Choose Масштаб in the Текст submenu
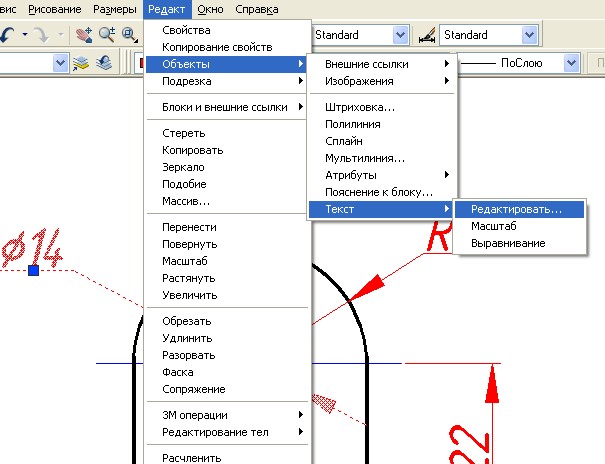The image size is (605, 464). click(x=519, y=226)
